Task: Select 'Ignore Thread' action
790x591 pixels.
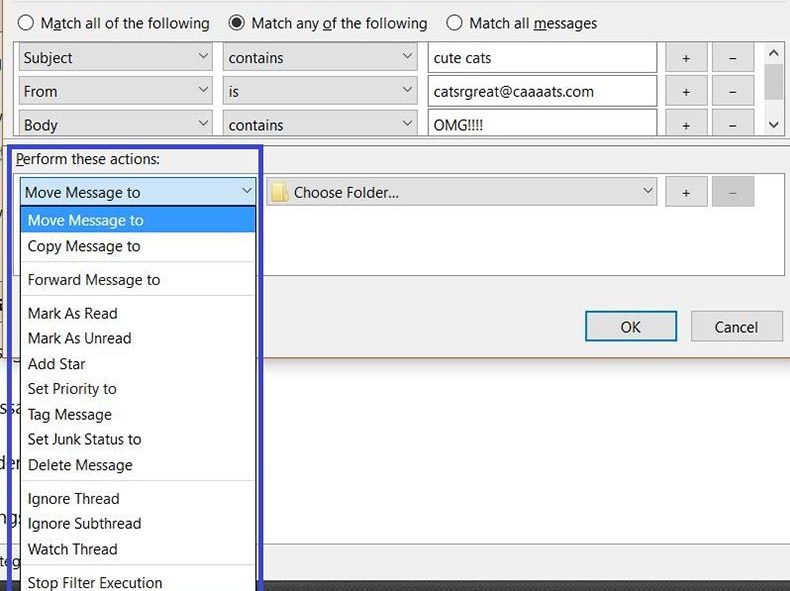Action: pyautogui.click(x=138, y=499)
